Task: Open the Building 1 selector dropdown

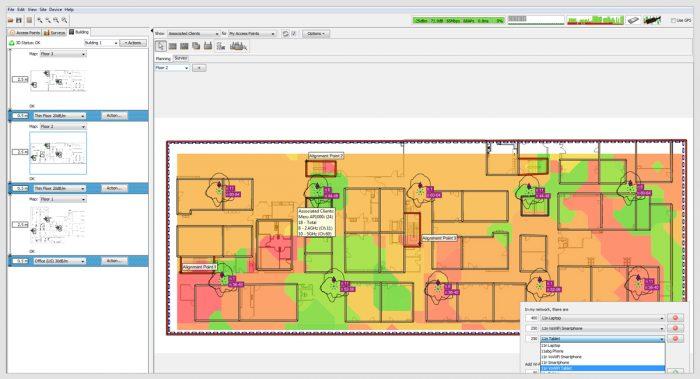Action: coord(101,43)
